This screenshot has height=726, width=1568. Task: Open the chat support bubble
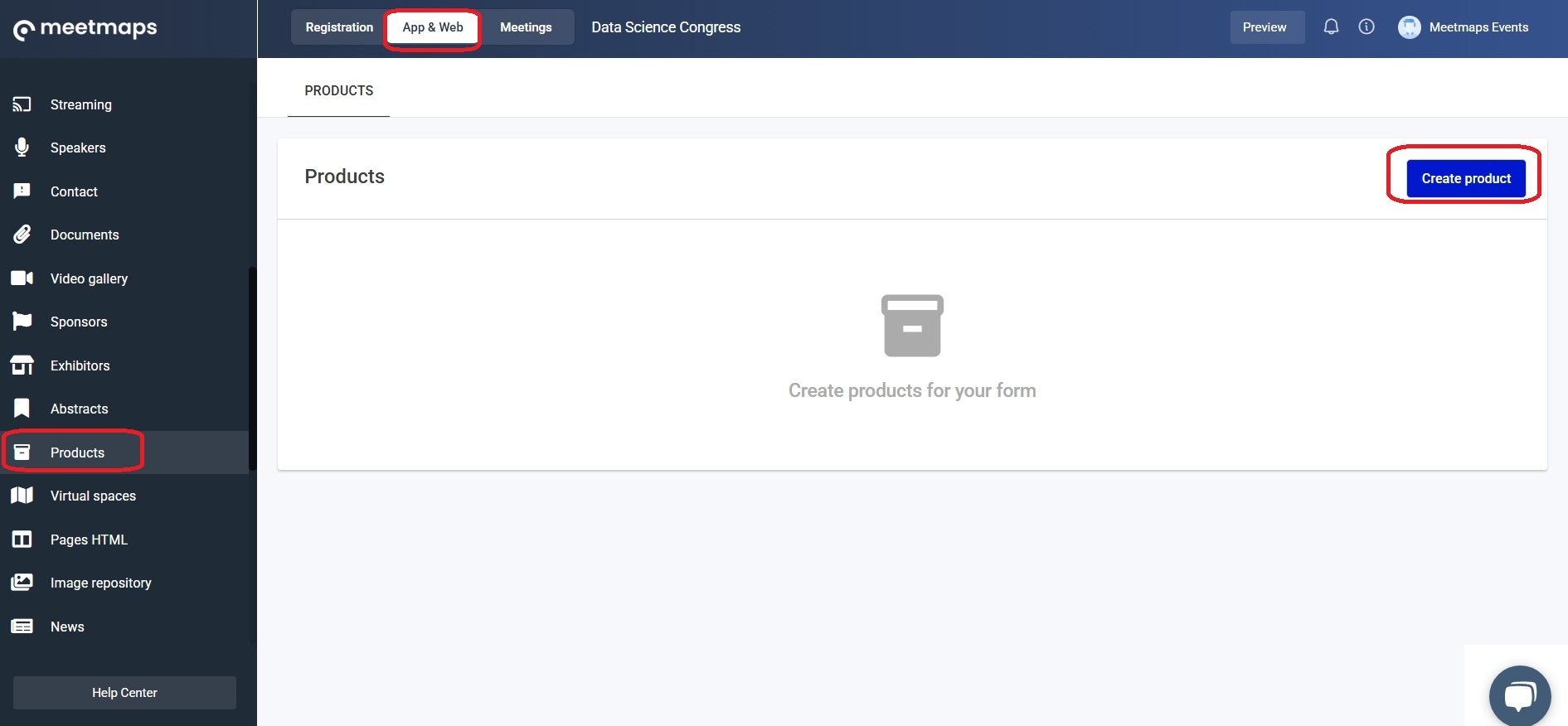pyautogui.click(x=1519, y=696)
